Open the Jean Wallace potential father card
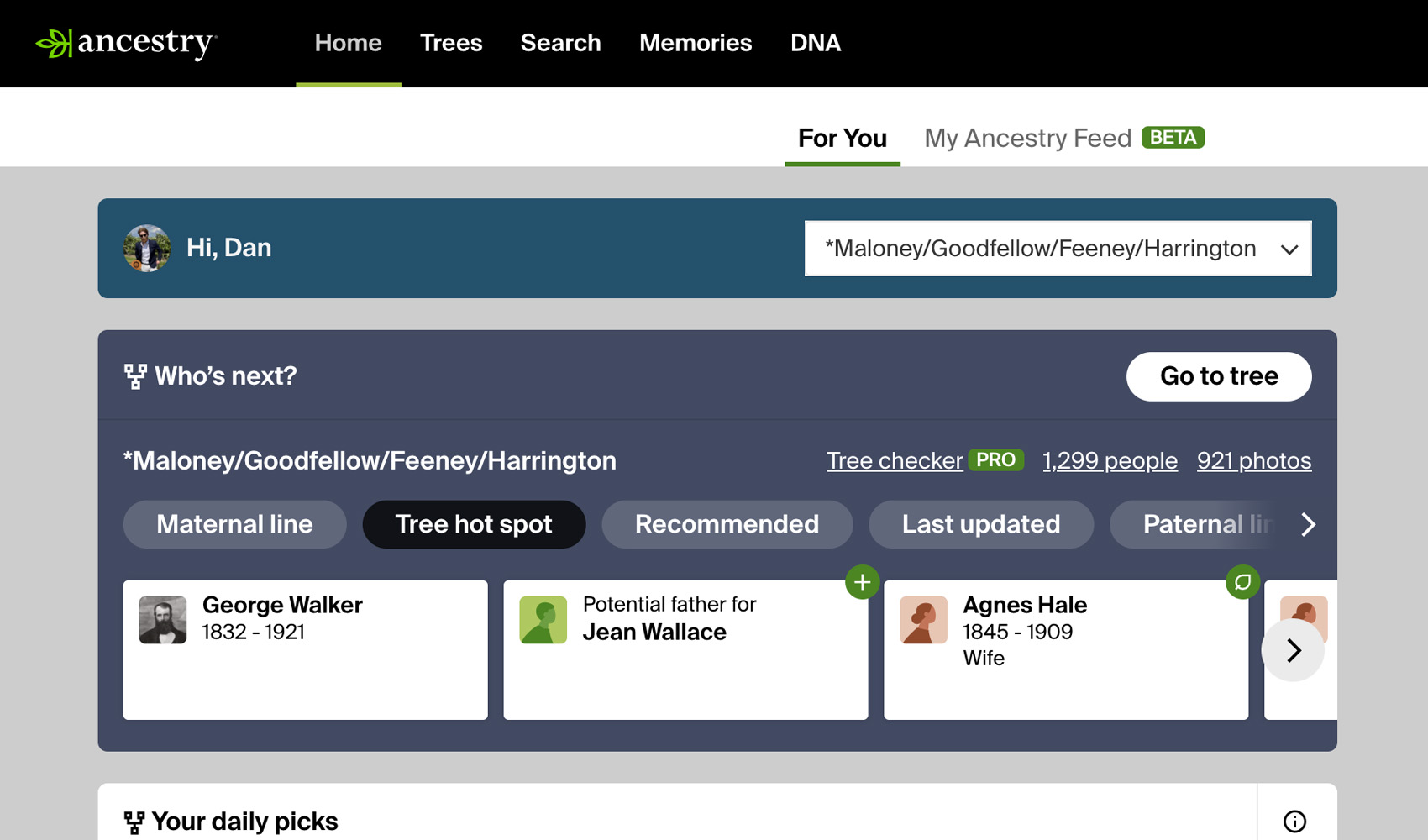This screenshot has width=1428, height=840. (685, 650)
